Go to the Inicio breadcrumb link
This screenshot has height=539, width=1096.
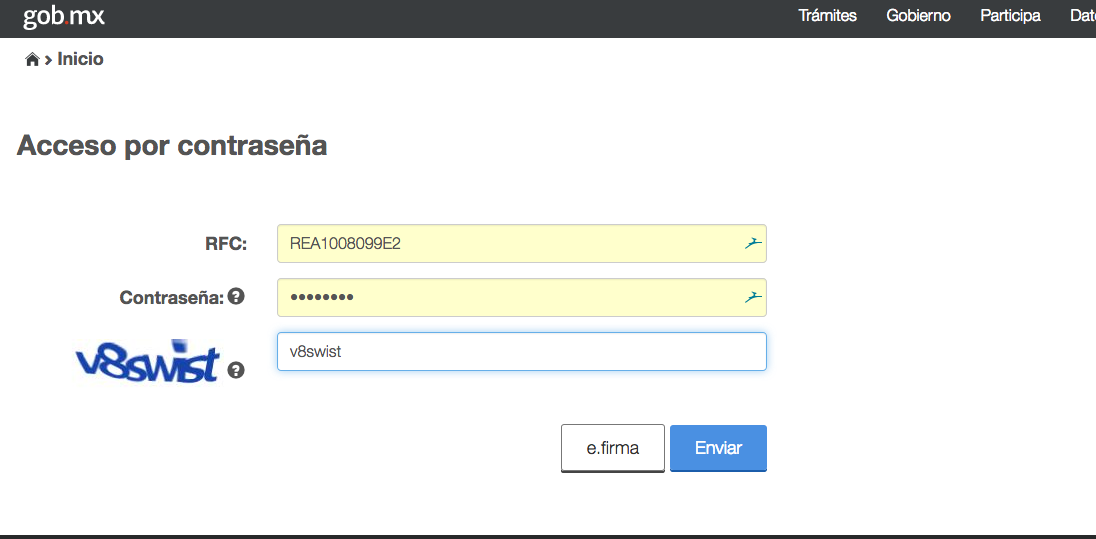[80, 59]
